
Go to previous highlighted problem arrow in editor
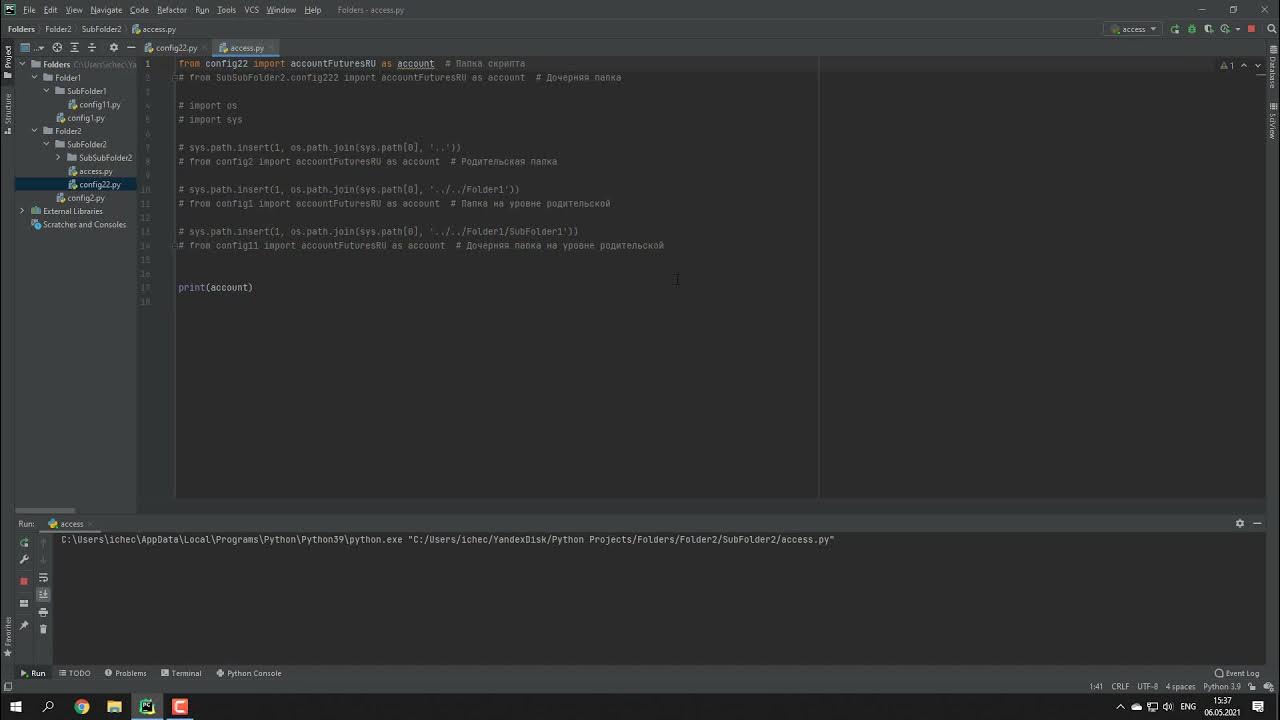point(1244,66)
